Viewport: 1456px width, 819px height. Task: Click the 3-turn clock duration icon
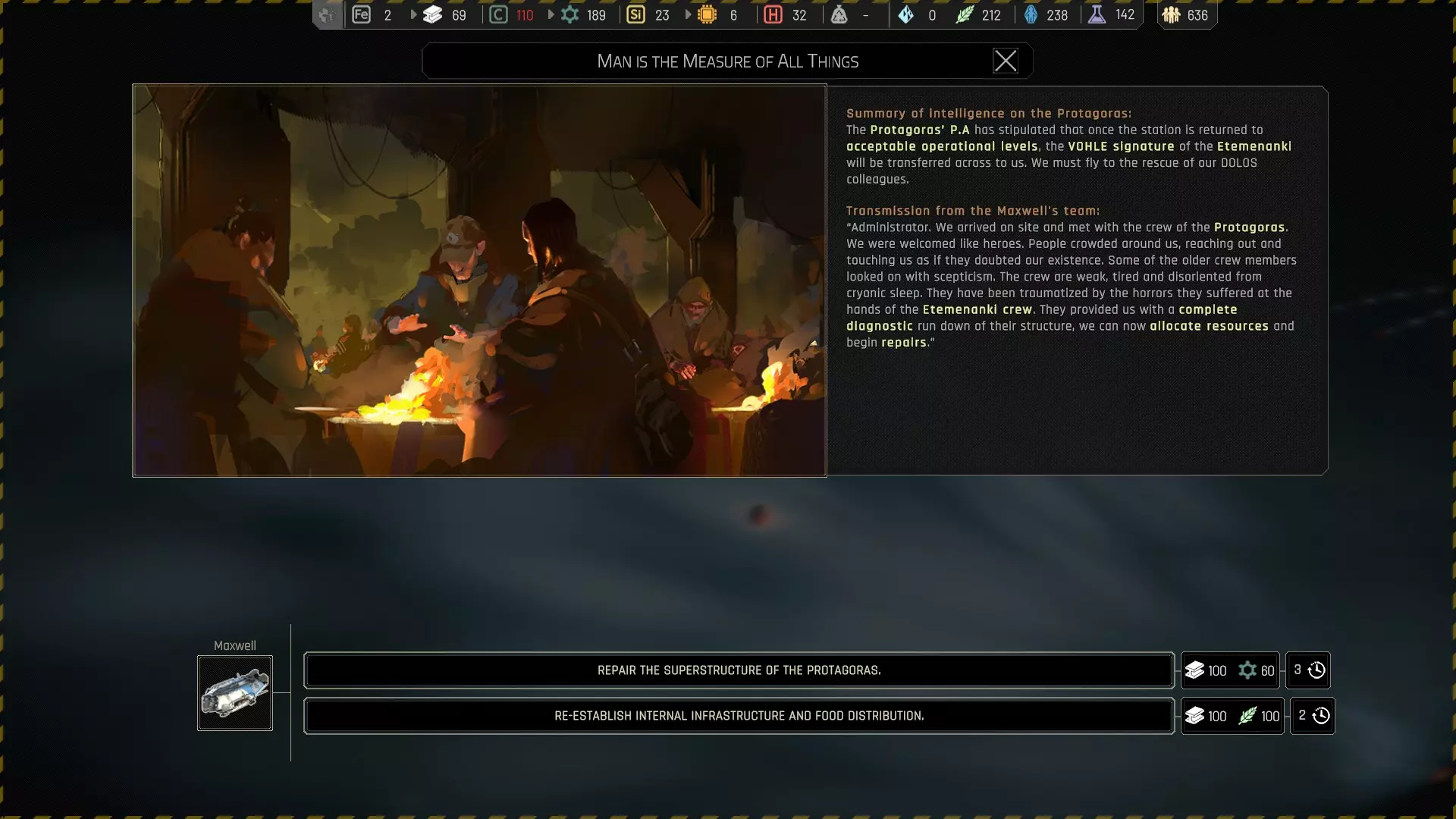tap(1316, 670)
